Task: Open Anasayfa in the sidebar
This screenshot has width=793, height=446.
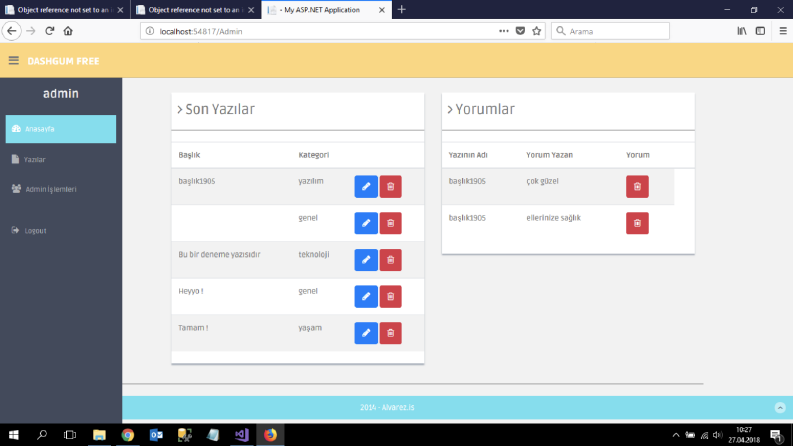Action: (x=61, y=129)
